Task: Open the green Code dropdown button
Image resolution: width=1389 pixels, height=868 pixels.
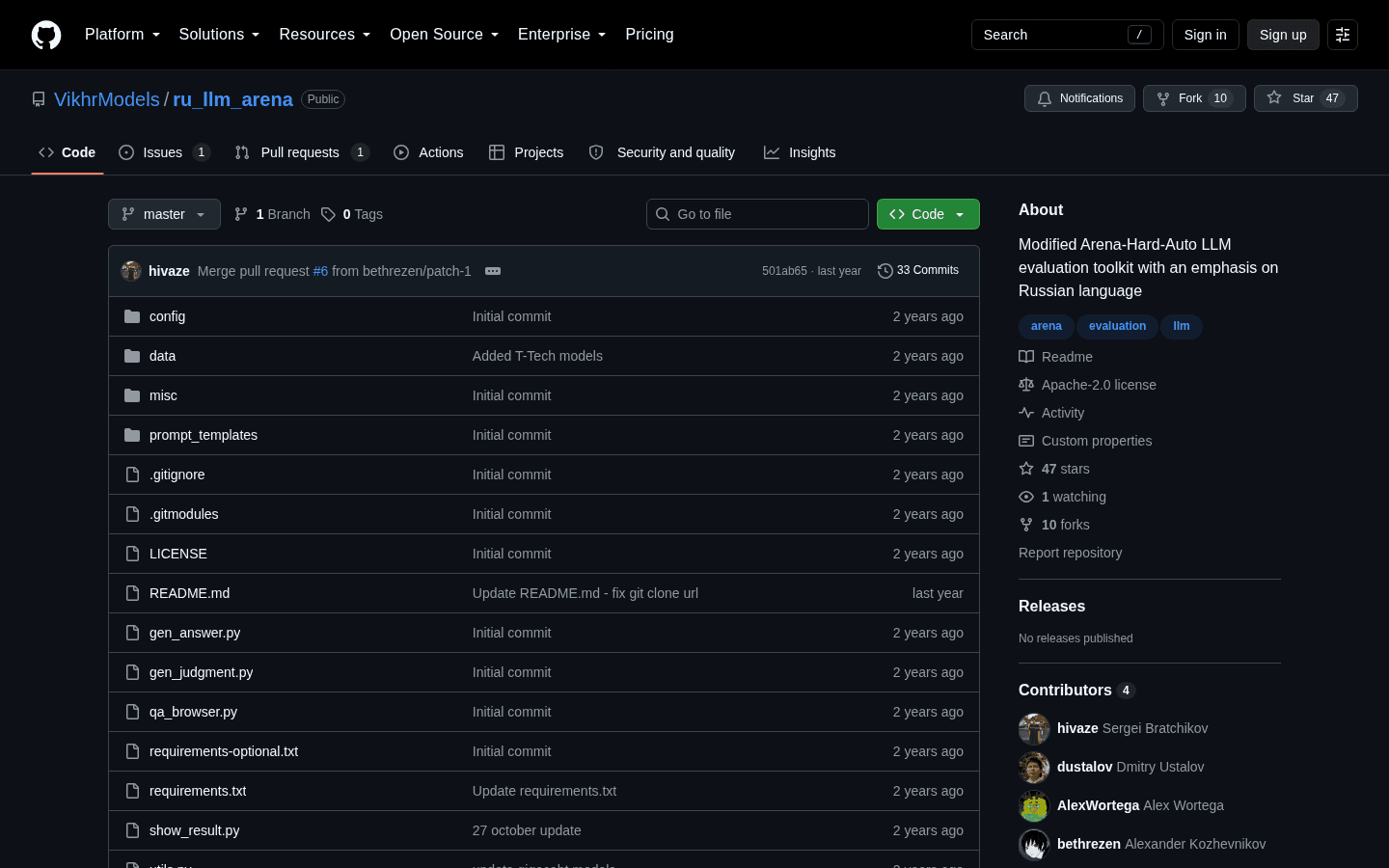Action: pos(928,214)
